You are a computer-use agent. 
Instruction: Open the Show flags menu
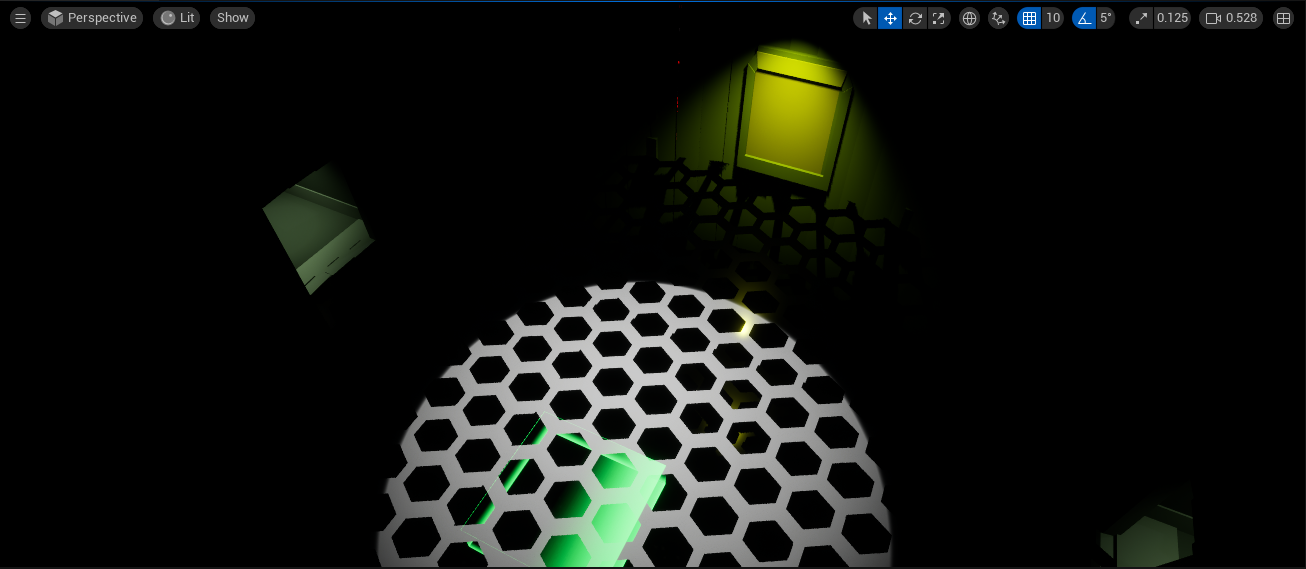click(x=232, y=18)
